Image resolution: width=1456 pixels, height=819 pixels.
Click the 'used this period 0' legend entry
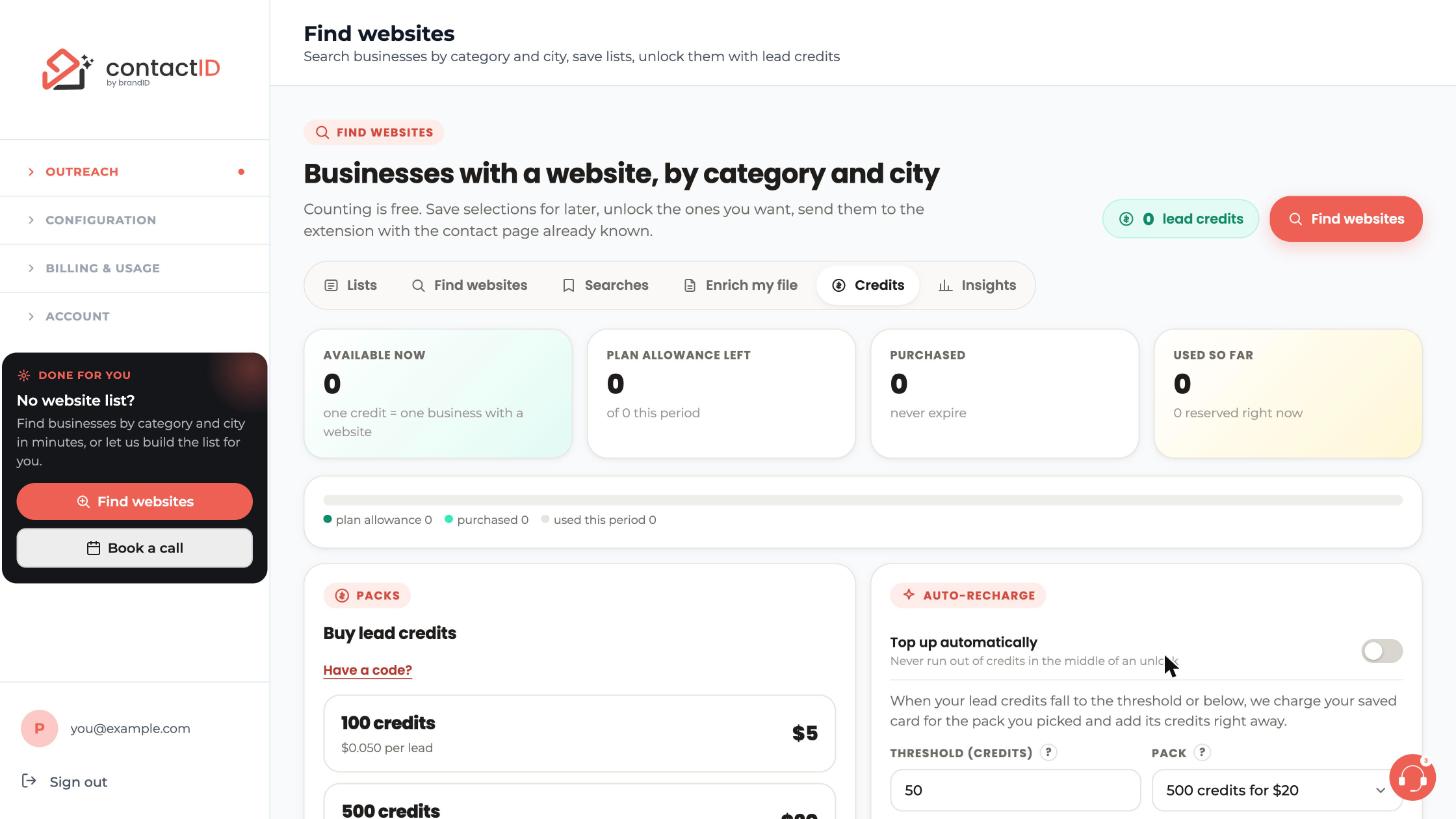599,520
